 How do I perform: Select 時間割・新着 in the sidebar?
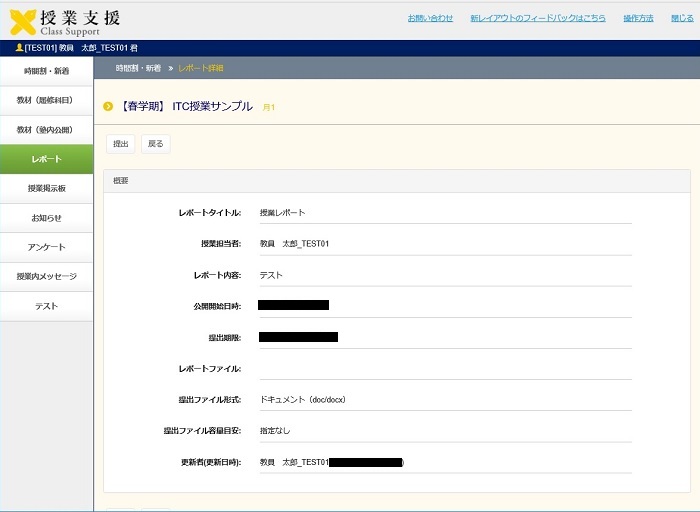pos(46,71)
